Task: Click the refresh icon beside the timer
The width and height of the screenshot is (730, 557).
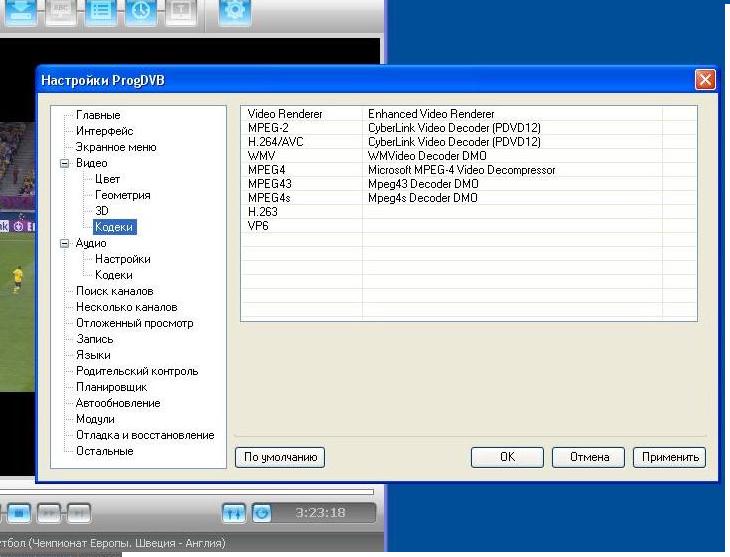Action: click(x=261, y=513)
